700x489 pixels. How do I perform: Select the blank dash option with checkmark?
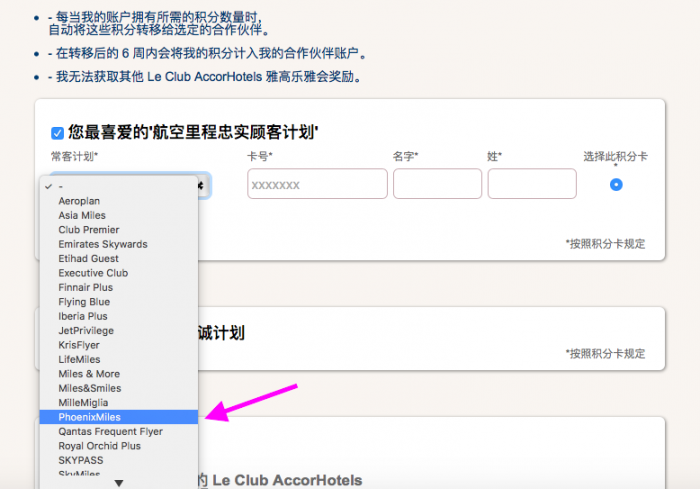[x=119, y=186]
